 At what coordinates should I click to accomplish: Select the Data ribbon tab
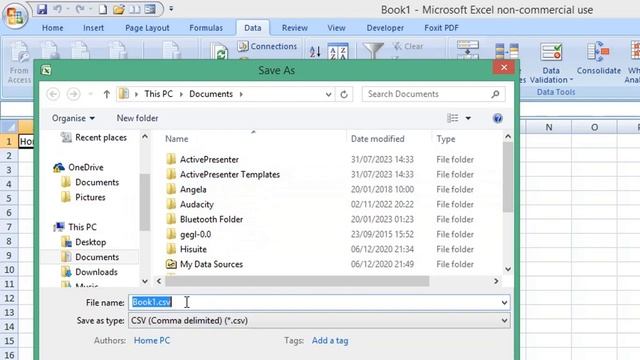pos(253,28)
